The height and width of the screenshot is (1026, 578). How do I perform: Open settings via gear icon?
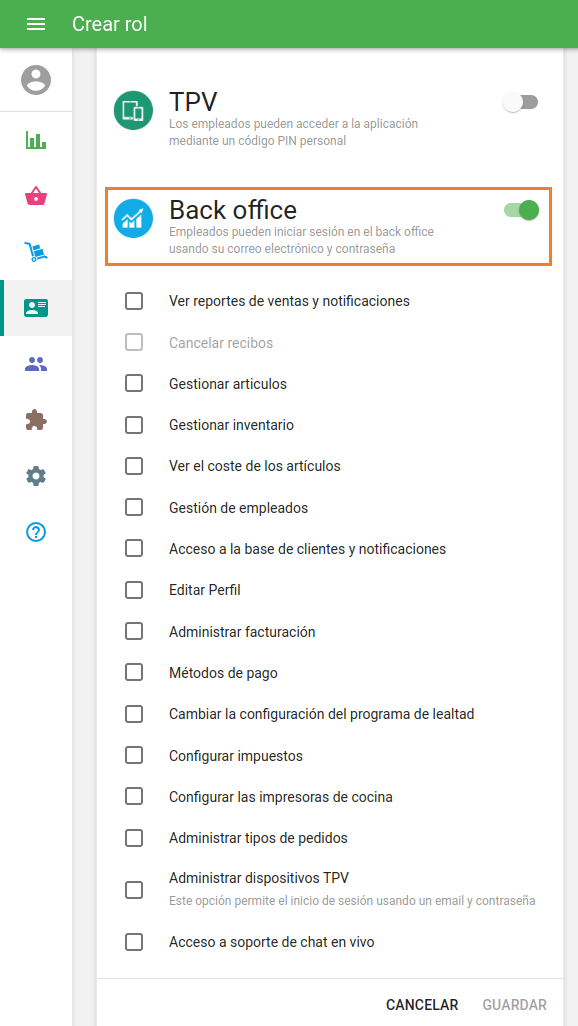[36, 476]
